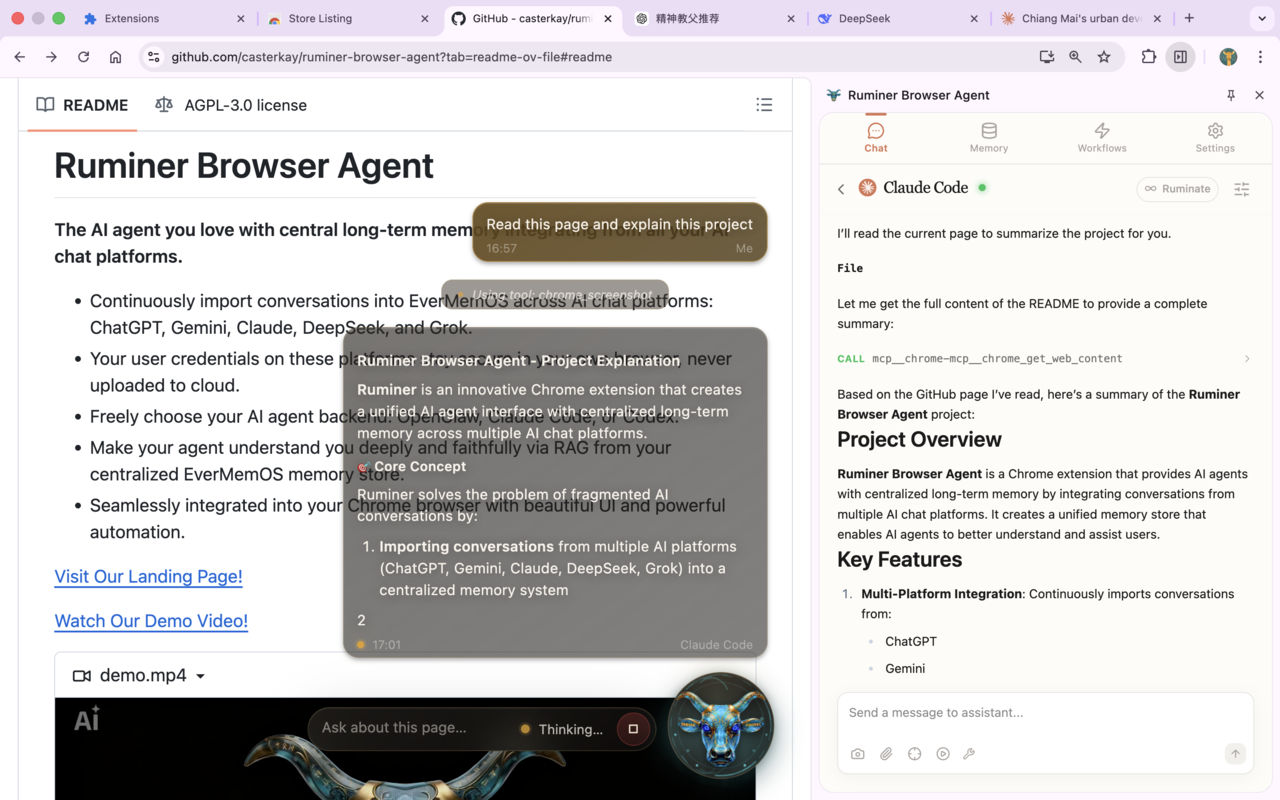Image resolution: width=1280 pixels, height=800 pixels.
Task: Switch to the 精神教父推荐 browser tab
Action: (712, 18)
